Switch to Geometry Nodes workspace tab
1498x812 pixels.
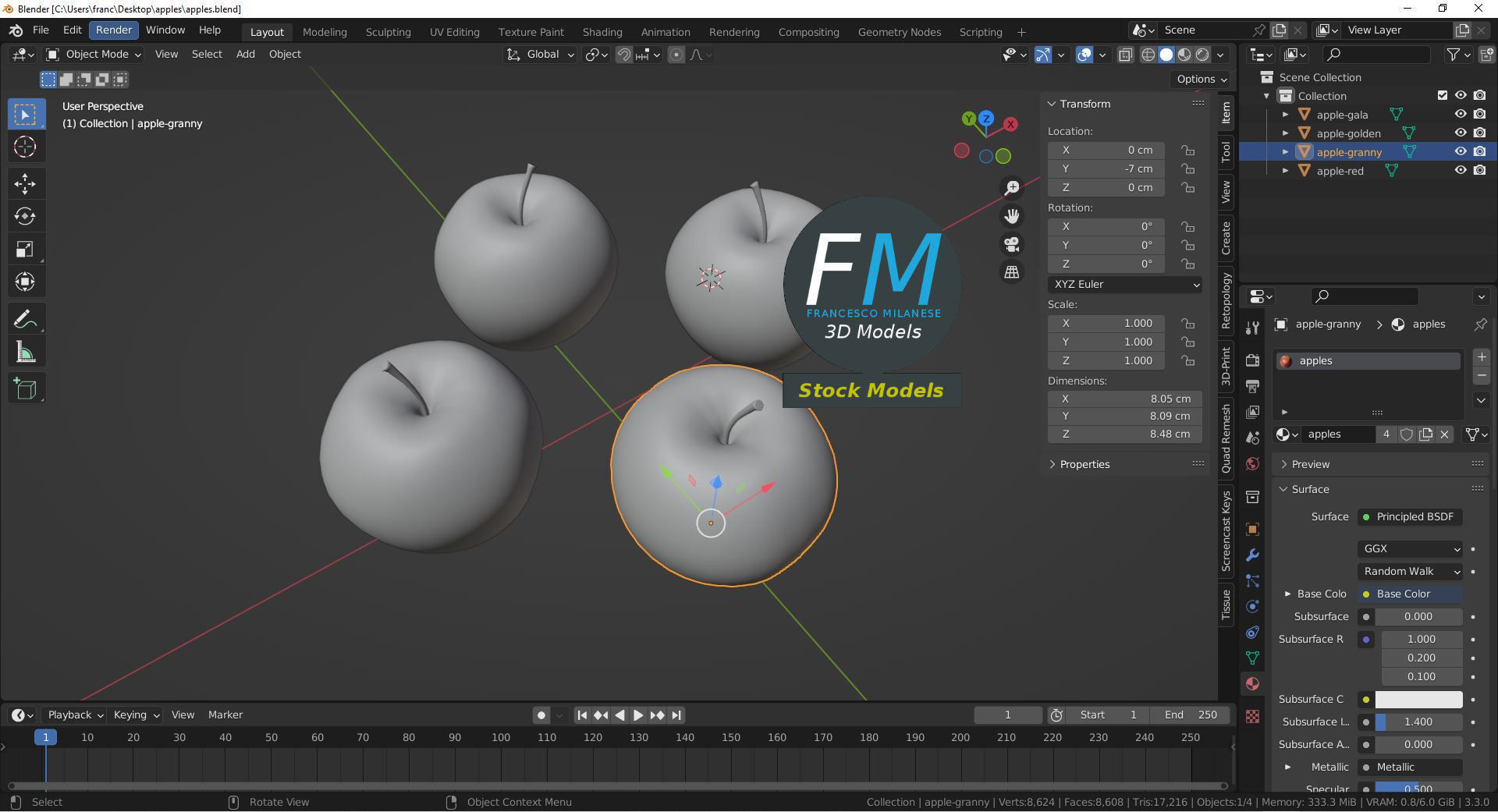click(900, 32)
